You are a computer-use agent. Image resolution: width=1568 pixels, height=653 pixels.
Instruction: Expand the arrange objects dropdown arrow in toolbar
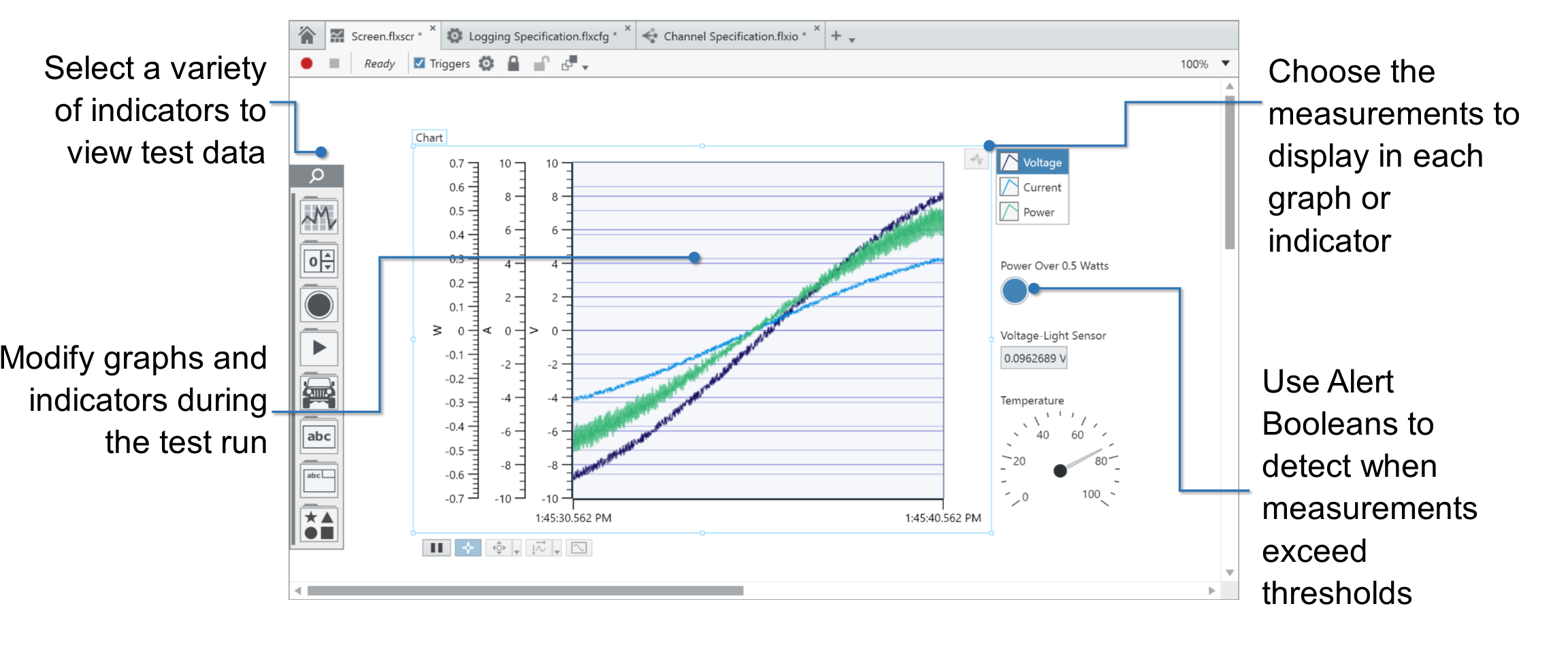coord(585,67)
